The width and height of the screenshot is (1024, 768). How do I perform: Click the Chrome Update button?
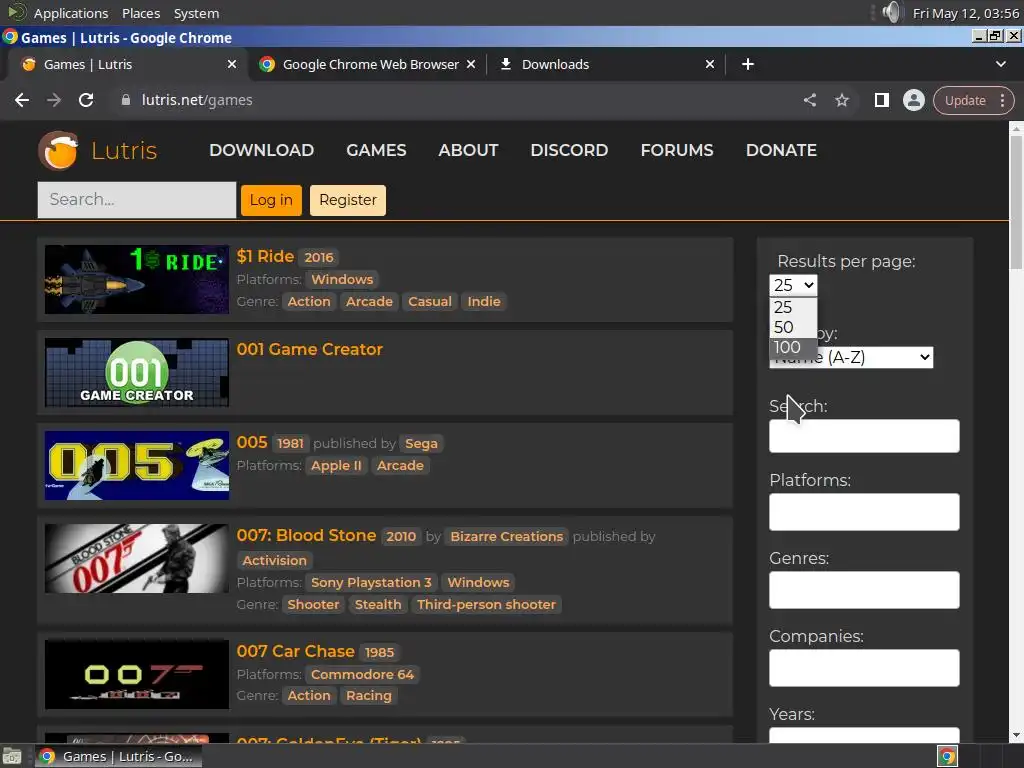pos(965,101)
